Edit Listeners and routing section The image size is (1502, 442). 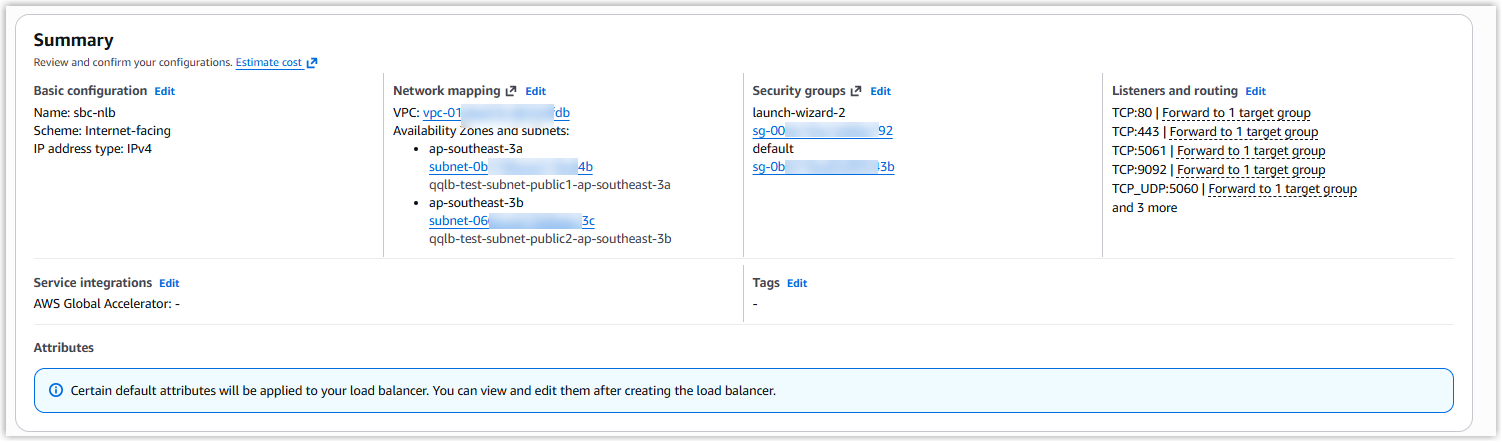coord(1256,91)
